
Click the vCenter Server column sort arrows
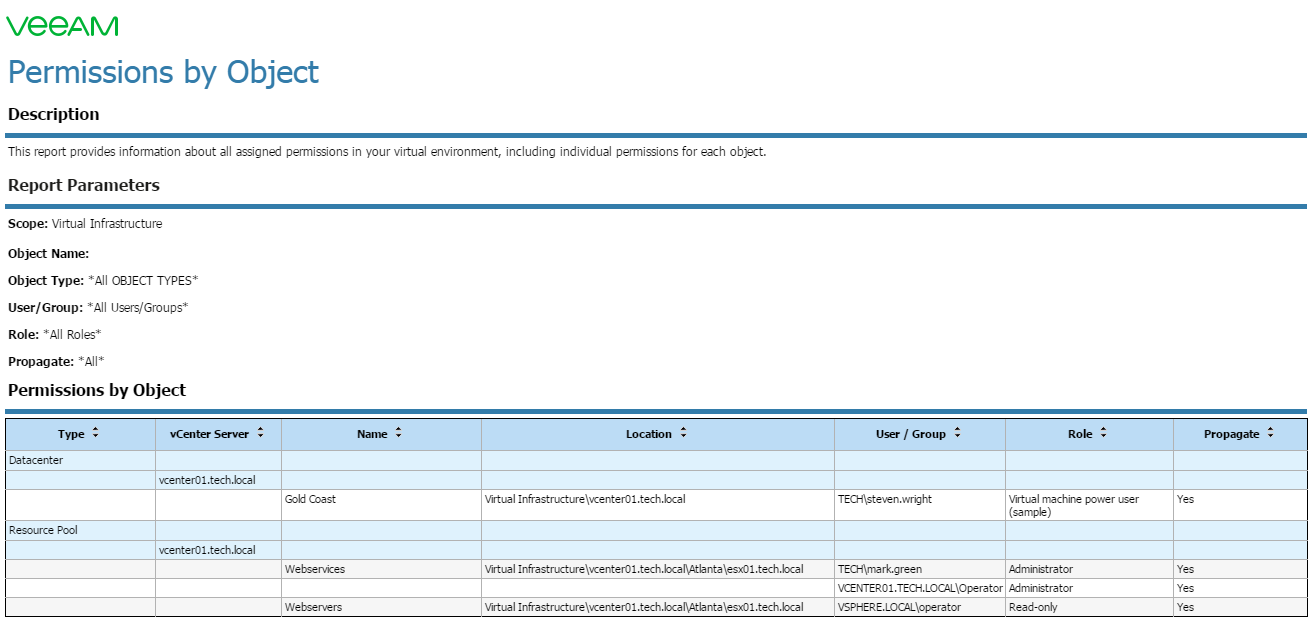coord(260,433)
